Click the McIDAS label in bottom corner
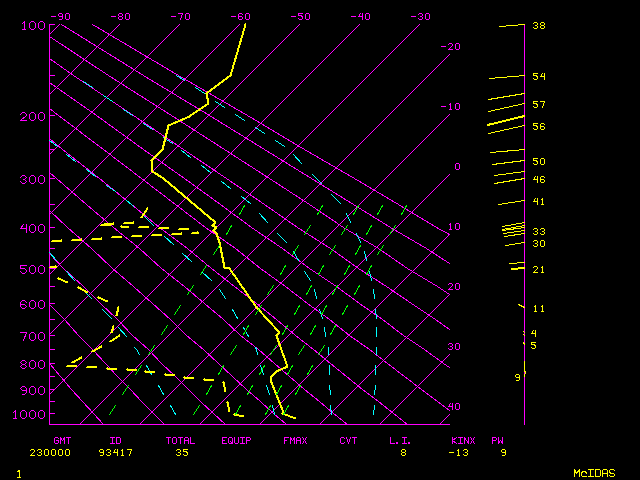 click(x=593, y=472)
